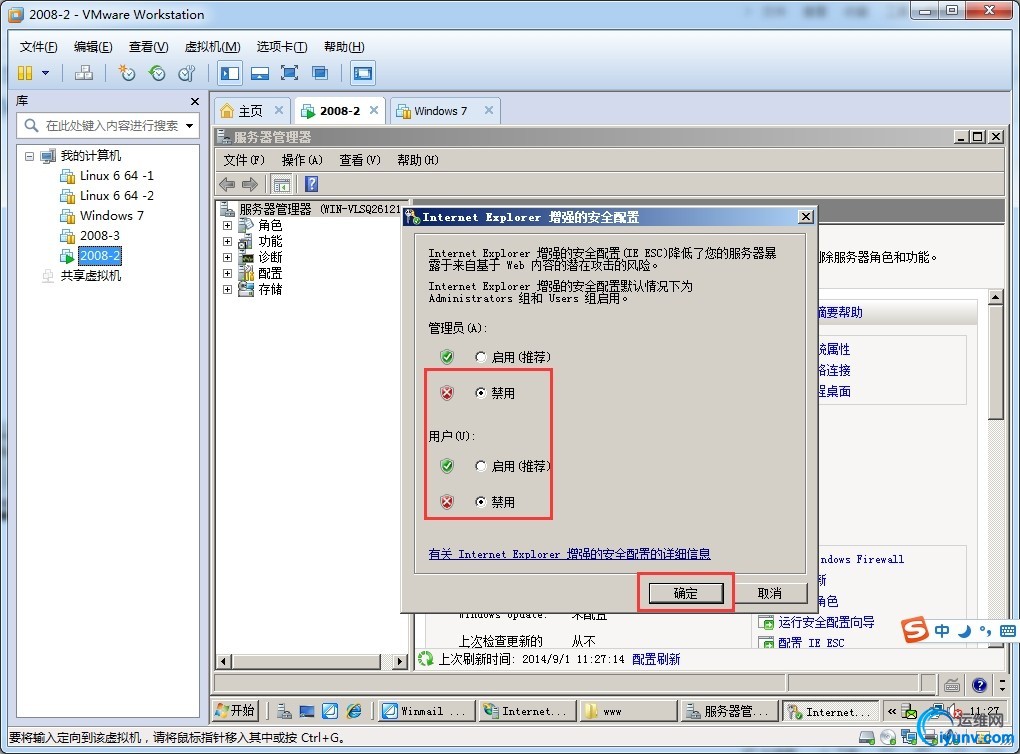
Task: Open the dropdown arrow beside the pause icon
Action: tap(46, 73)
